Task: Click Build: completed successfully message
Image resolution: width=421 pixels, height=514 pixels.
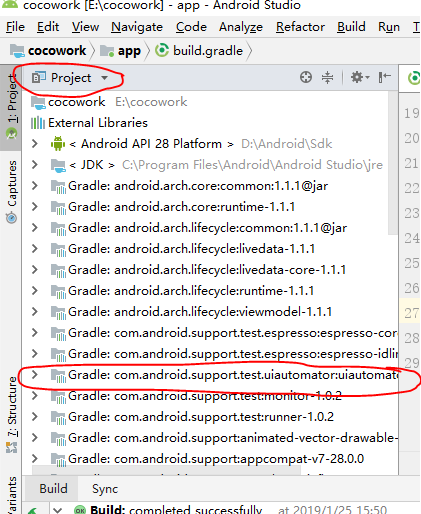Action: coord(176,510)
